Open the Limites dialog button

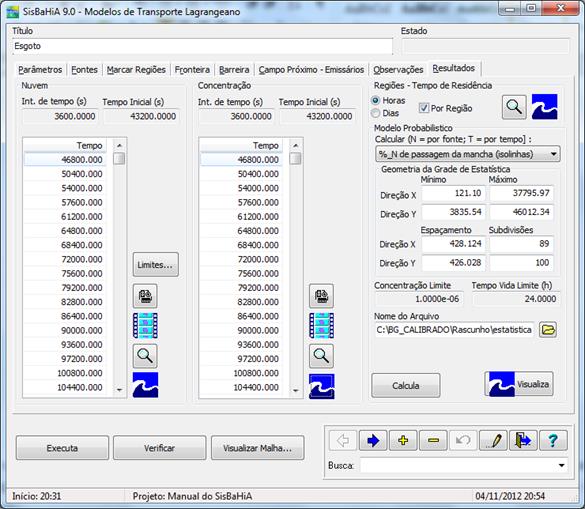[156, 265]
